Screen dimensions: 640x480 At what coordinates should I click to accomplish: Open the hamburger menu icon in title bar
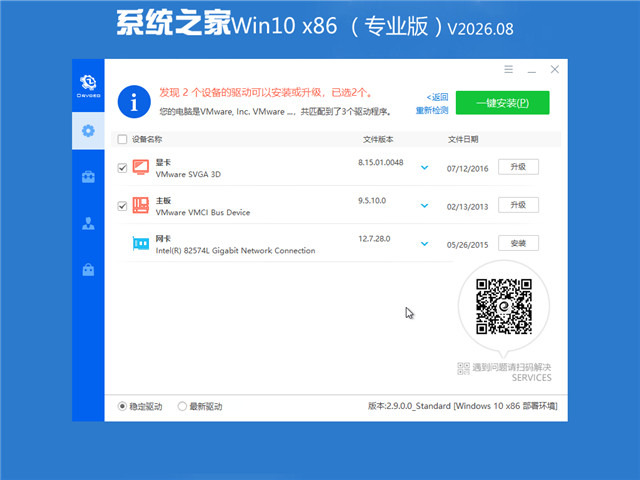tap(508, 69)
